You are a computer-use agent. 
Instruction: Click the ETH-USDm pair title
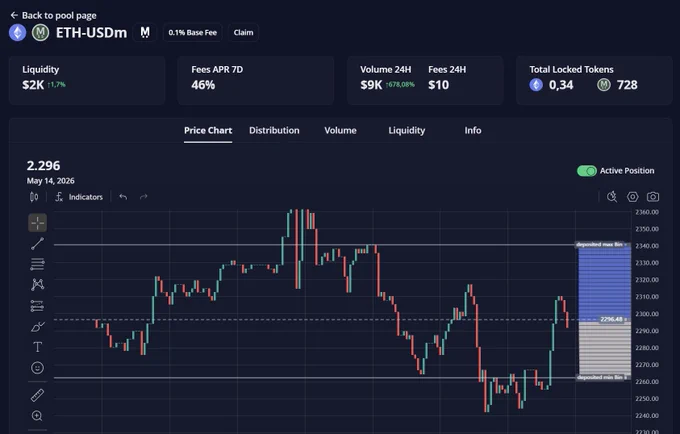tap(92, 33)
